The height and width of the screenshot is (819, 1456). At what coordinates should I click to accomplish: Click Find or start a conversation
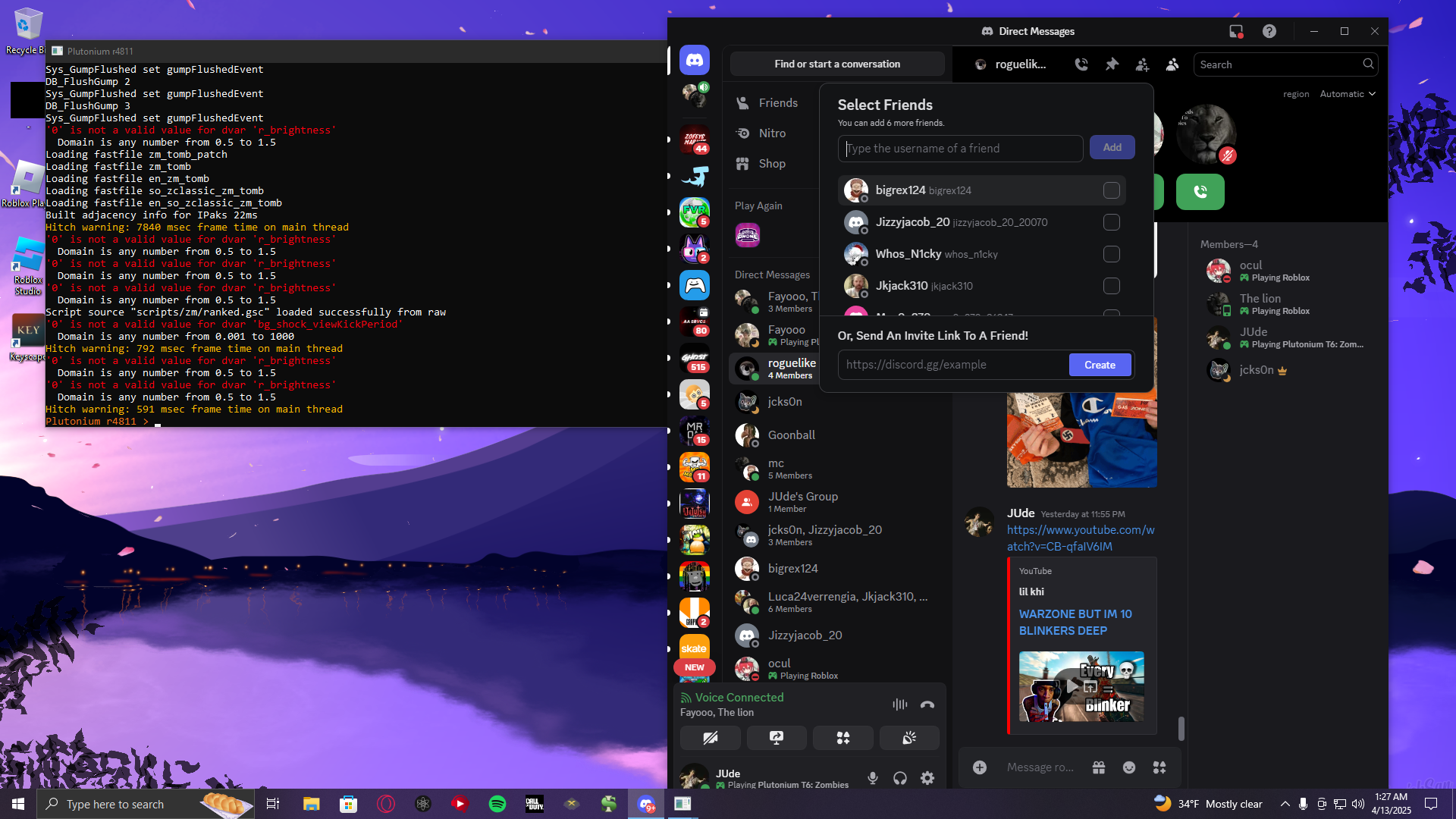pyautogui.click(x=837, y=64)
